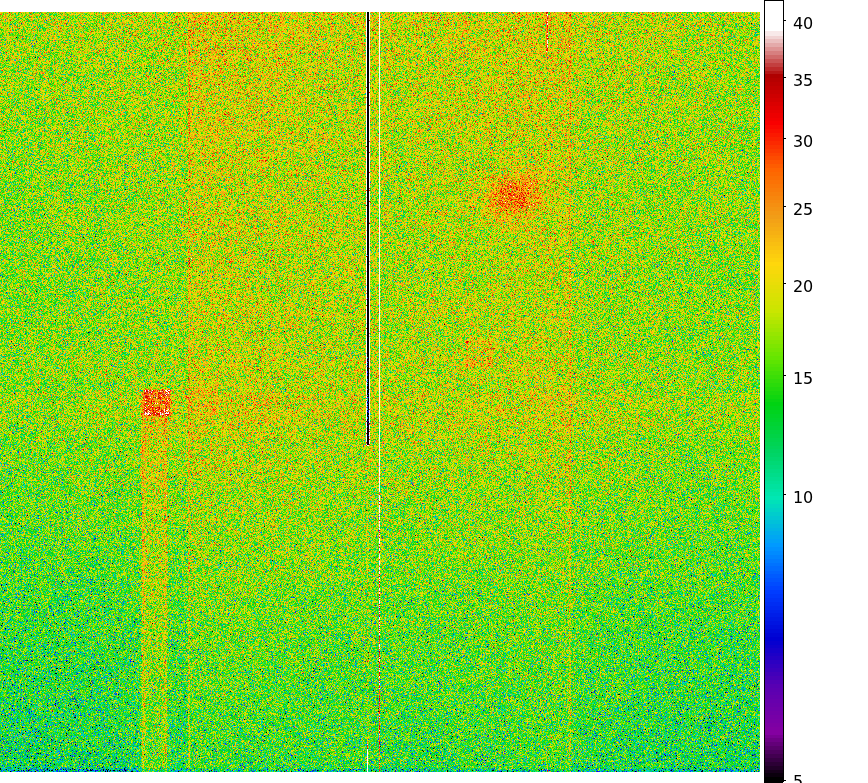
Task: Click the colorbar label 40
Action: (x=802, y=24)
